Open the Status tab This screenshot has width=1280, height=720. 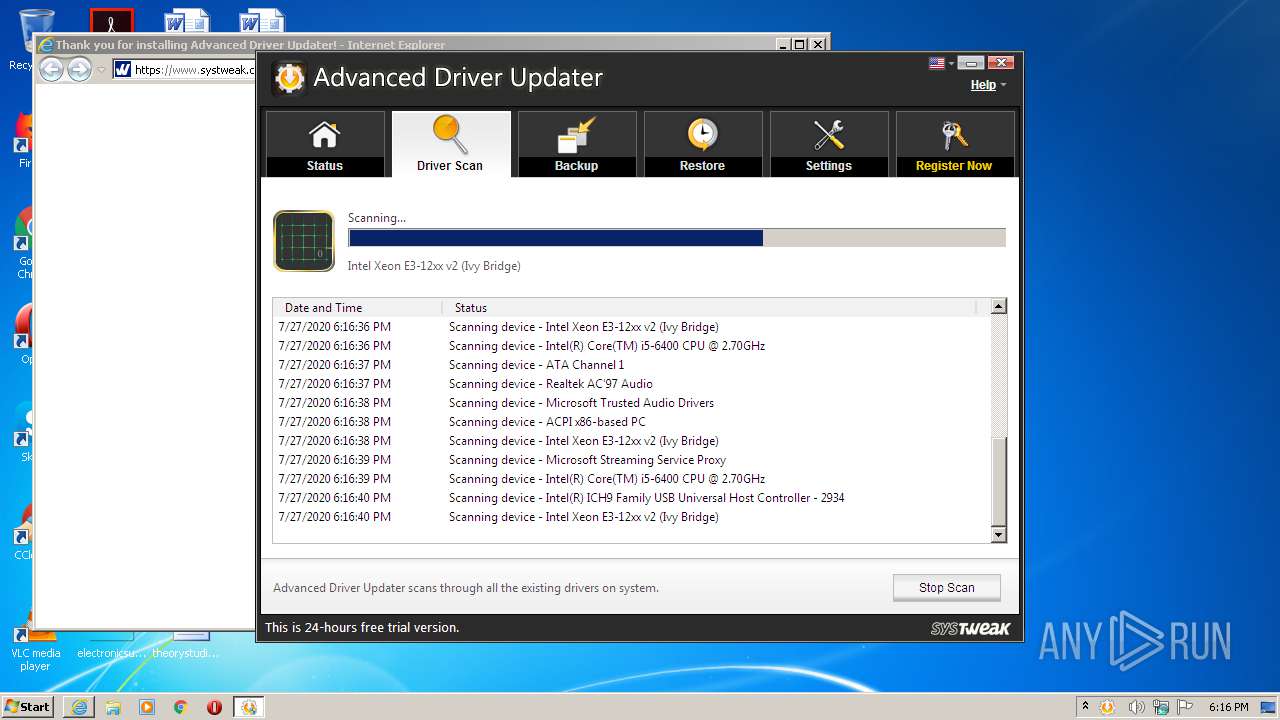tap(325, 144)
